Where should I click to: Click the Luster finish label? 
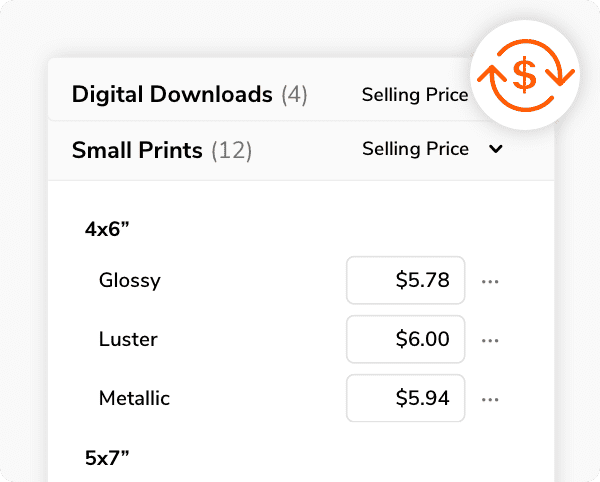(x=128, y=339)
